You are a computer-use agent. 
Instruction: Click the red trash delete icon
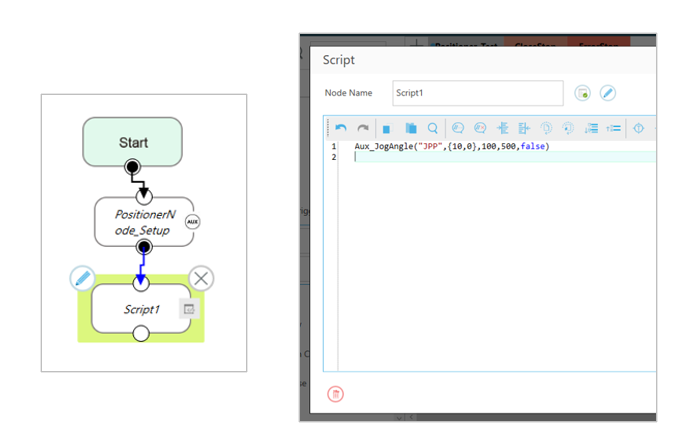336,394
